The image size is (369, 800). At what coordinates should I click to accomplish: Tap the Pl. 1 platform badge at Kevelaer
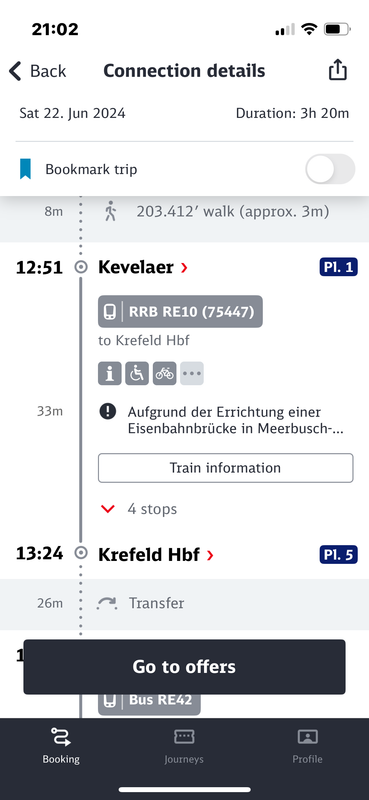tap(338, 267)
